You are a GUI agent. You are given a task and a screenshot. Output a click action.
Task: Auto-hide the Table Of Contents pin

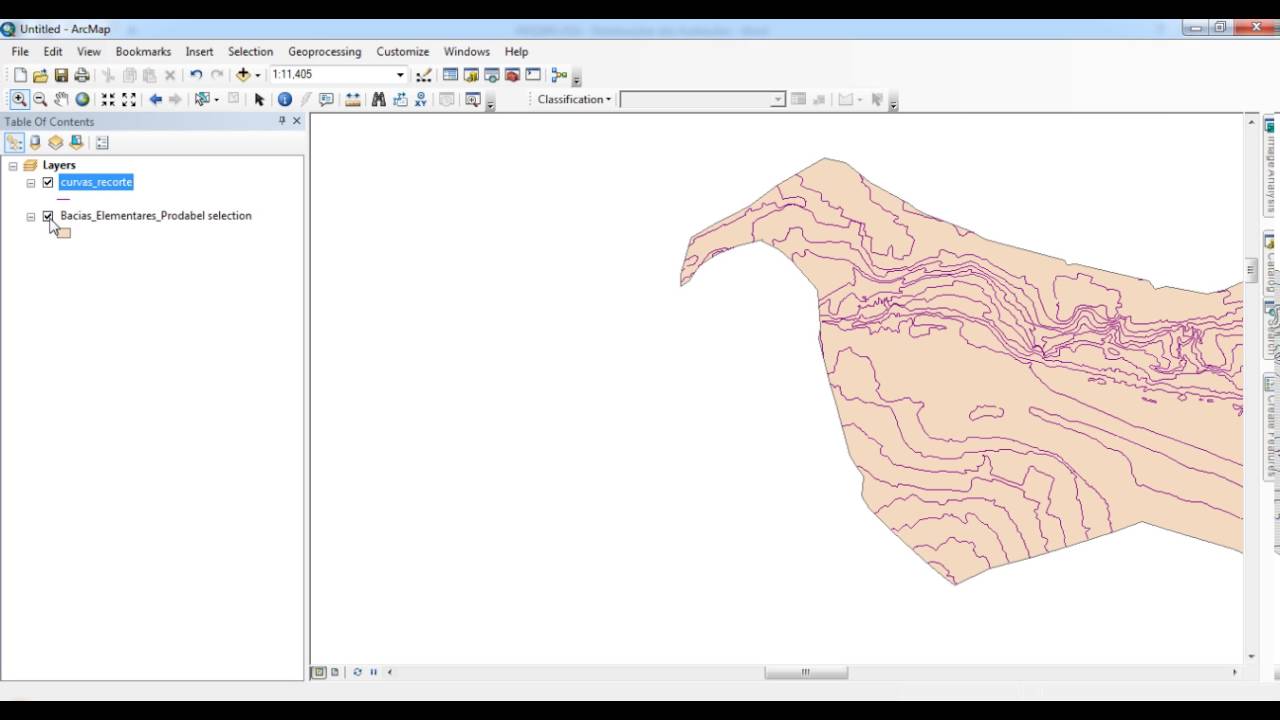281,121
